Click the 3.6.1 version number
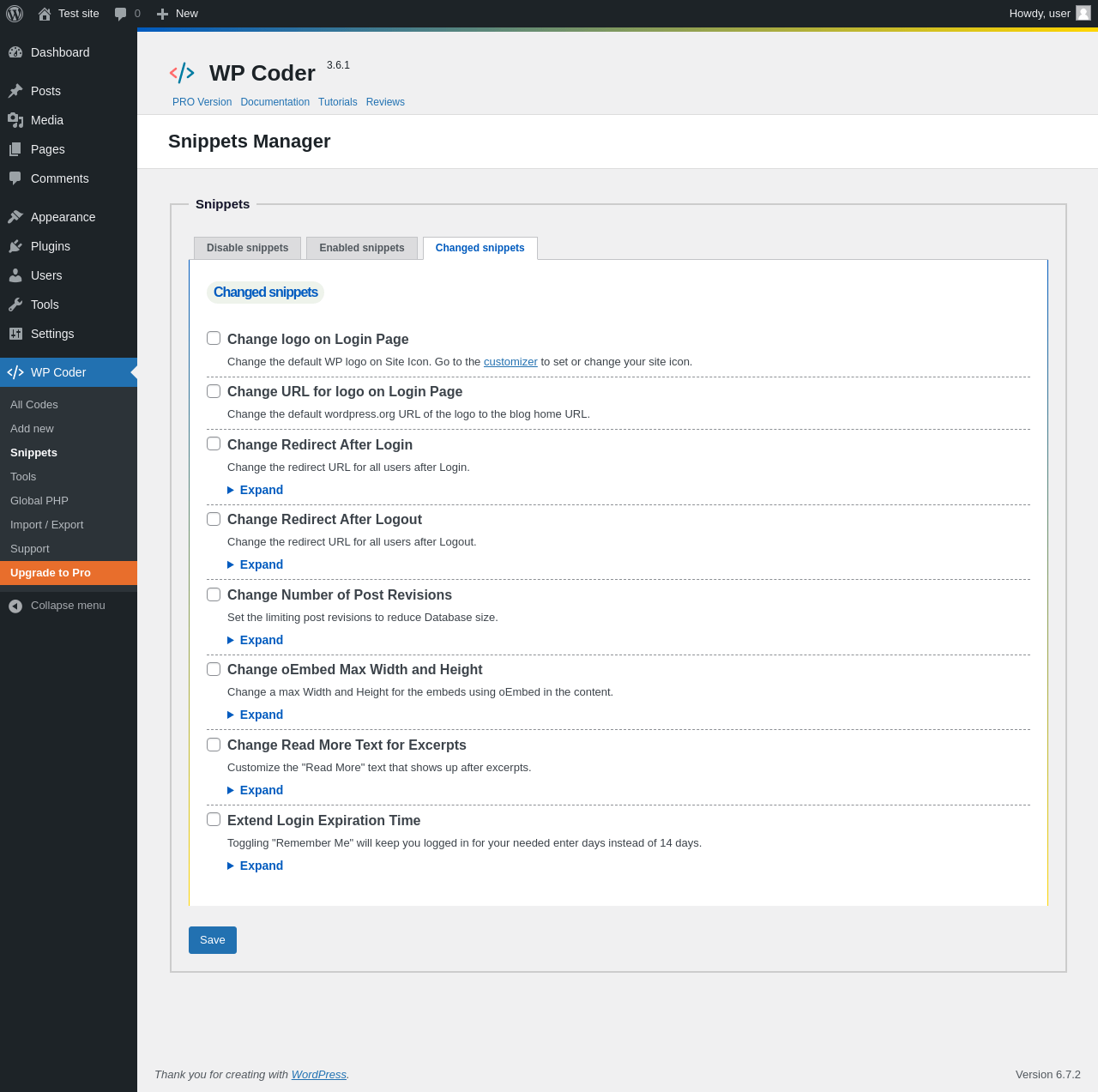 click(x=338, y=65)
